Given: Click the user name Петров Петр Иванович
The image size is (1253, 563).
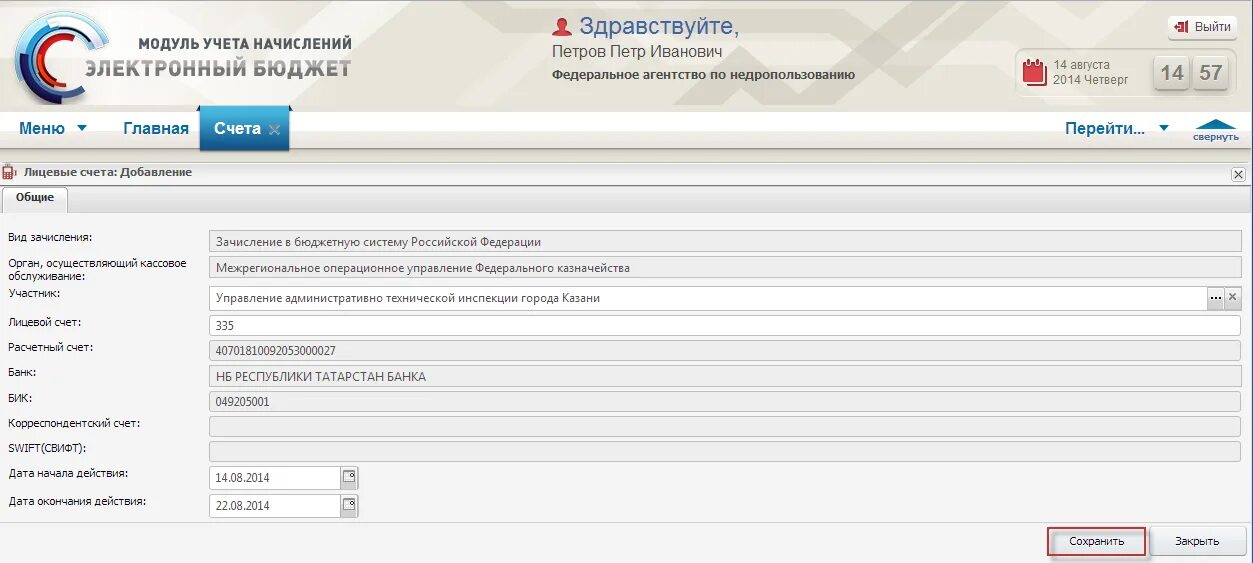Looking at the screenshot, I should click(637, 52).
